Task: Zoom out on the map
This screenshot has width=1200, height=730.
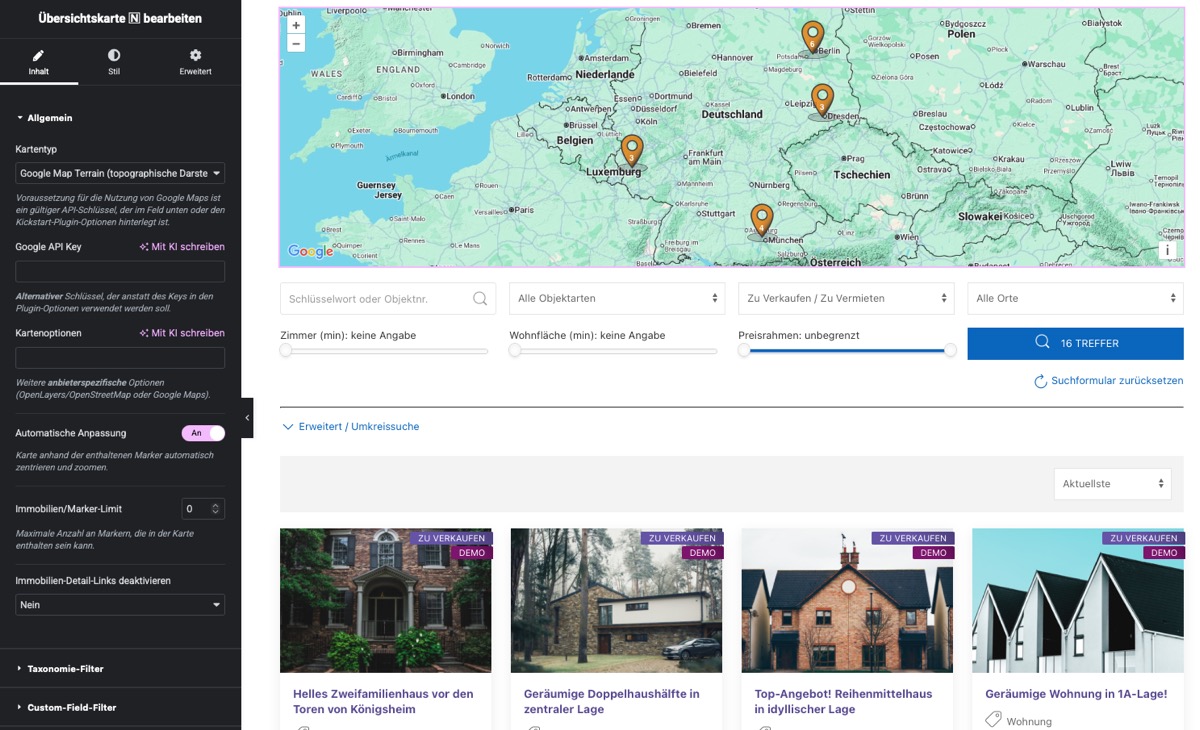Action: pyautogui.click(x=296, y=44)
